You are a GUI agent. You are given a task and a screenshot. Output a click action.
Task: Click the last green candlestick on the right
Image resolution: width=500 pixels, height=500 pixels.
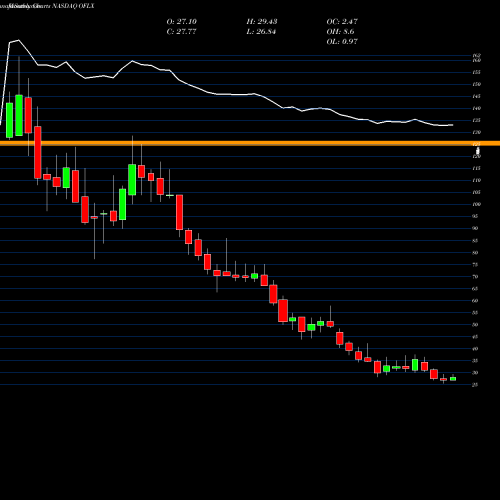pyautogui.click(x=453, y=379)
